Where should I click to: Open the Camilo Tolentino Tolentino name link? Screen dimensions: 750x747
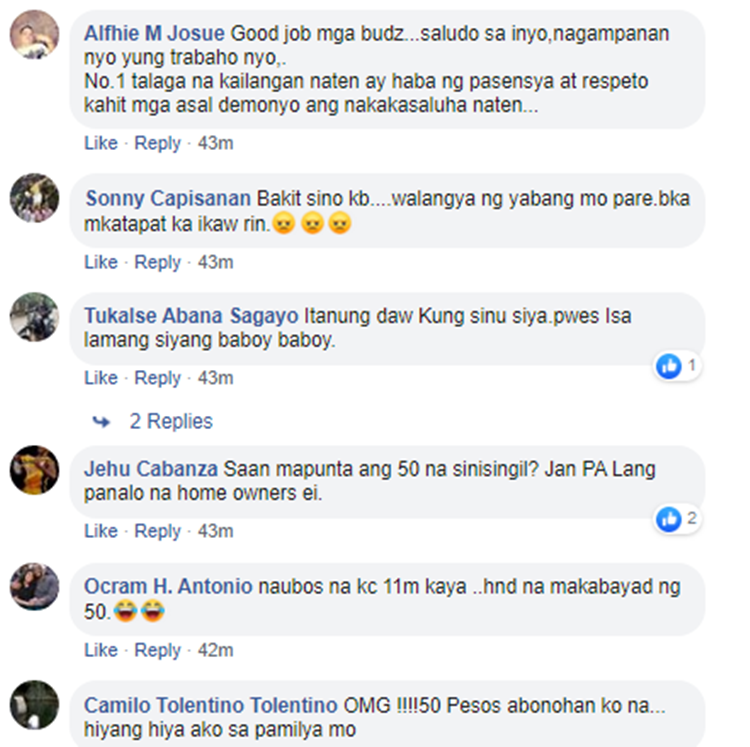point(211,705)
